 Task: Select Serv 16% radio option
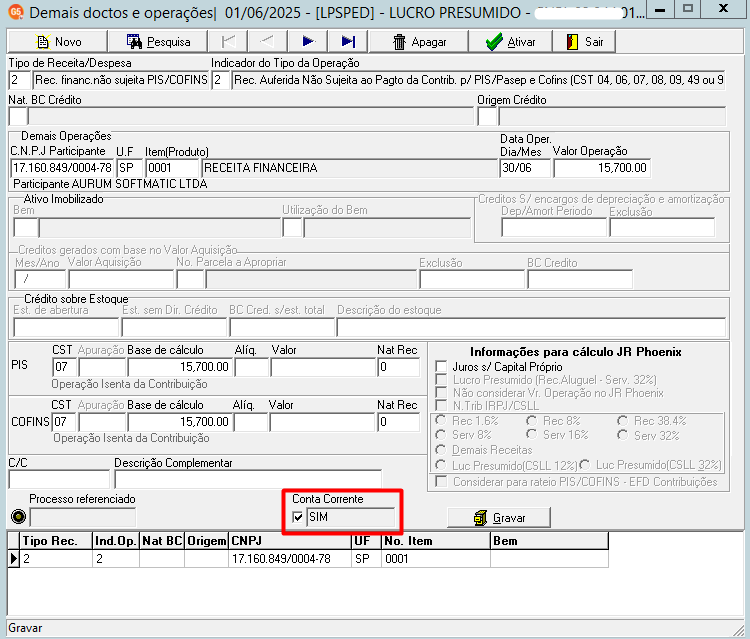pos(531,435)
